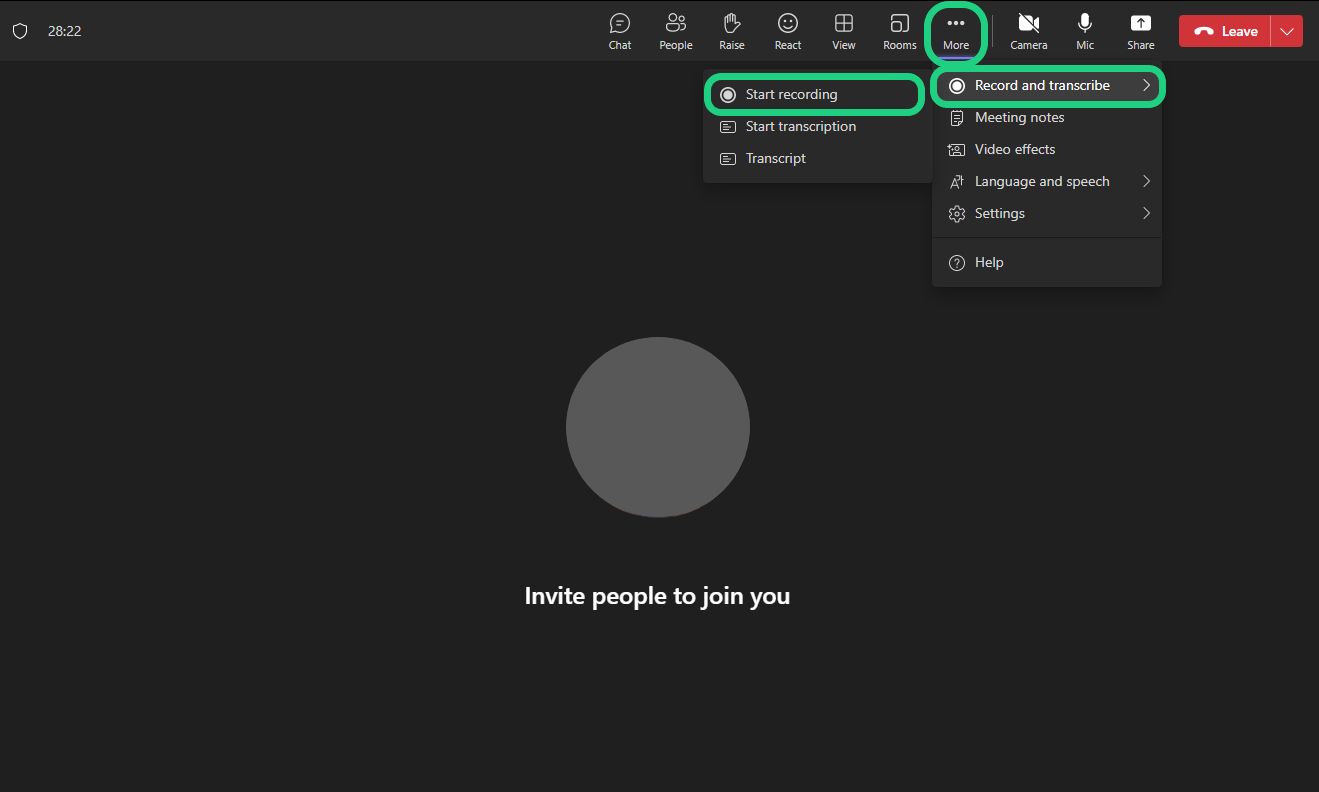Change the meeting View layout
The width and height of the screenshot is (1319, 792).
pyautogui.click(x=844, y=31)
